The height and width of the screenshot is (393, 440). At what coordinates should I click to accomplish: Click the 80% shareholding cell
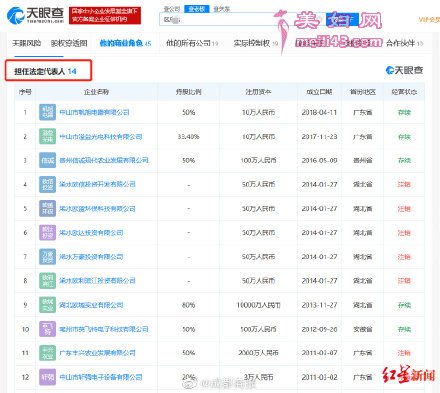189,305
